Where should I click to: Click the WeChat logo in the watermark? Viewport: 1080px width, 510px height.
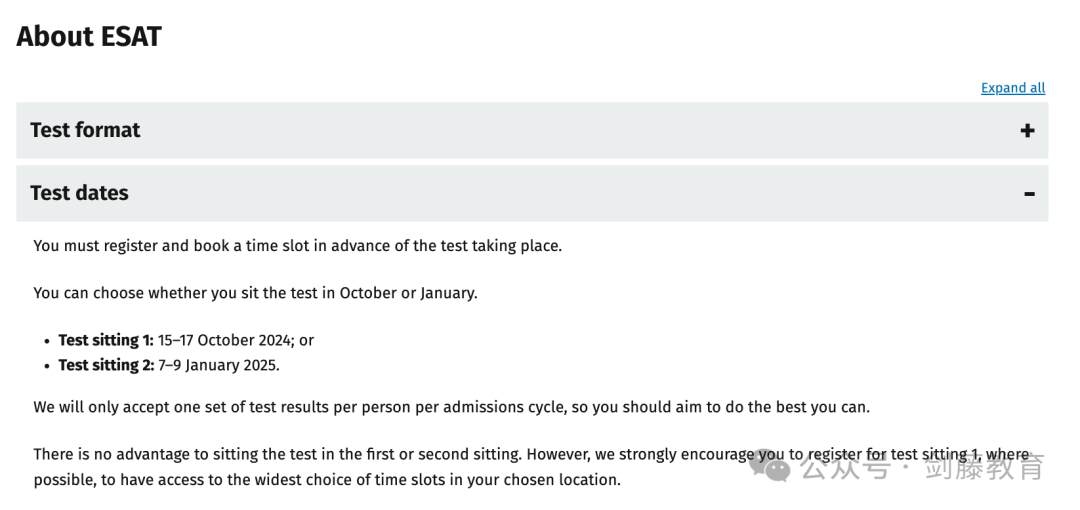click(771, 467)
